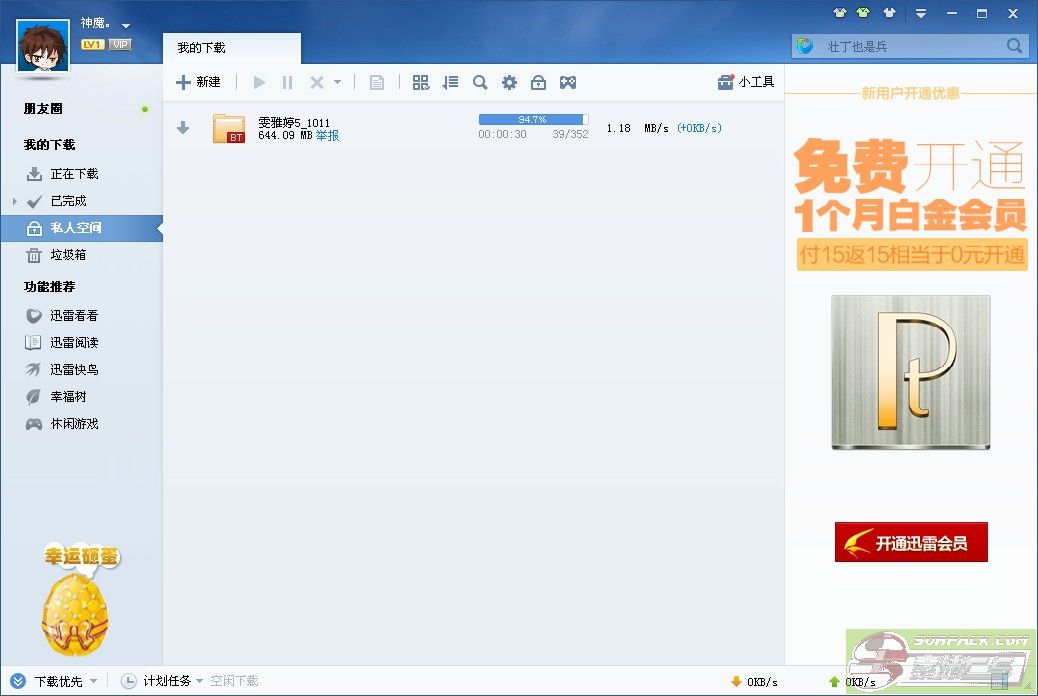Select the 我的下载 tab
The width and height of the screenshot is (1038, 696).
[x=232, y=48]
